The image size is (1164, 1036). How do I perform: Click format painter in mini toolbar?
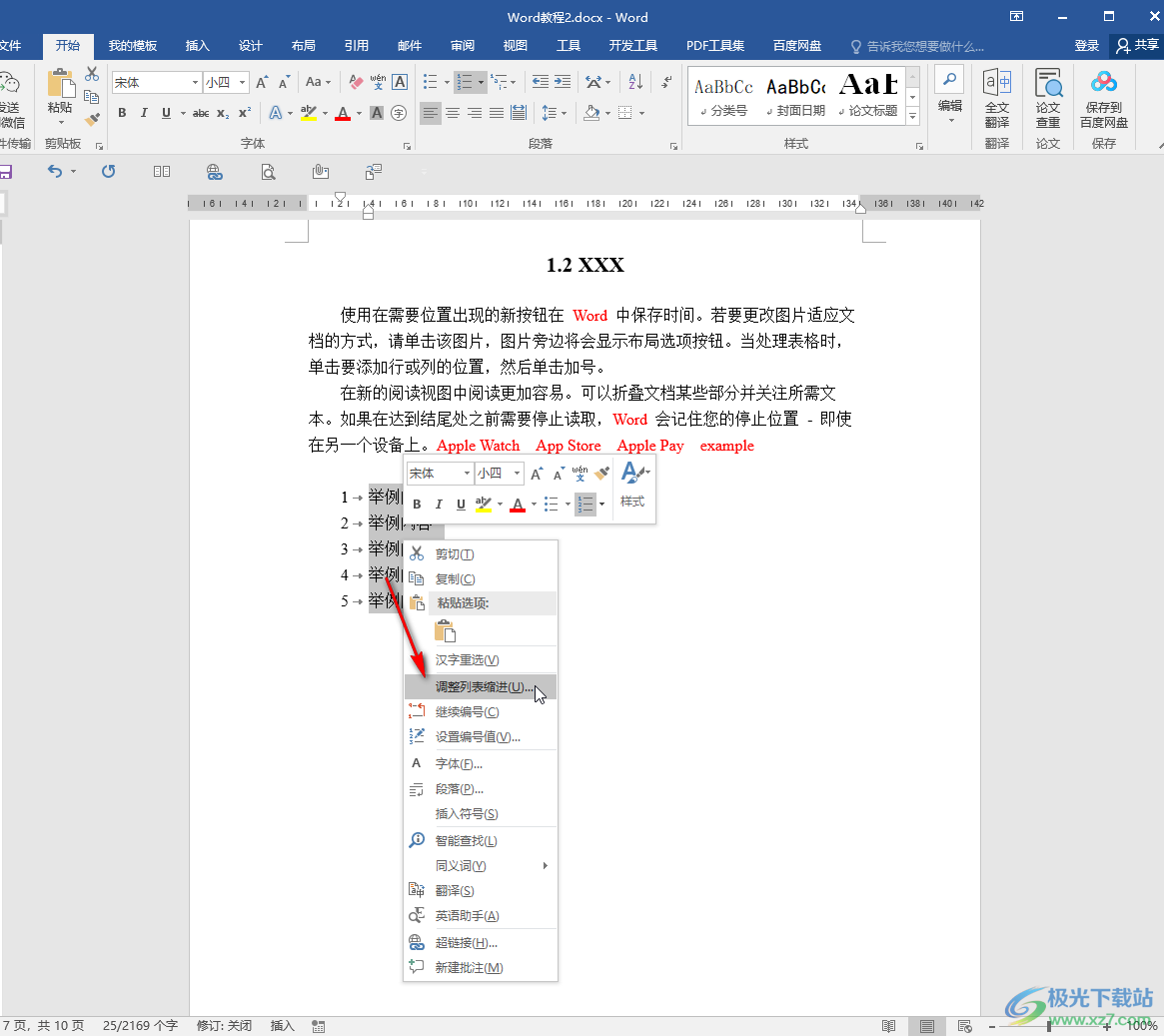pyautogui.click(x=602, y=473)
